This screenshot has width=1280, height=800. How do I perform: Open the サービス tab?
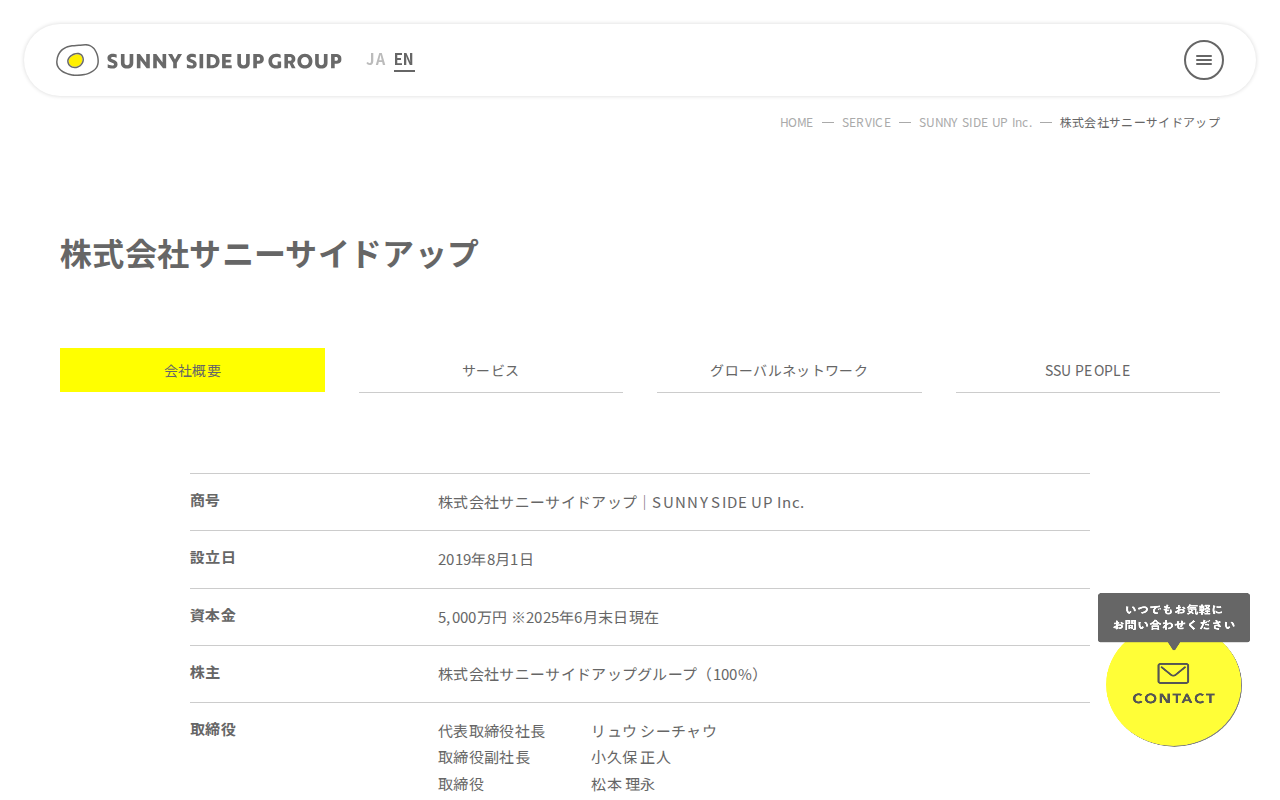point(491,370)
